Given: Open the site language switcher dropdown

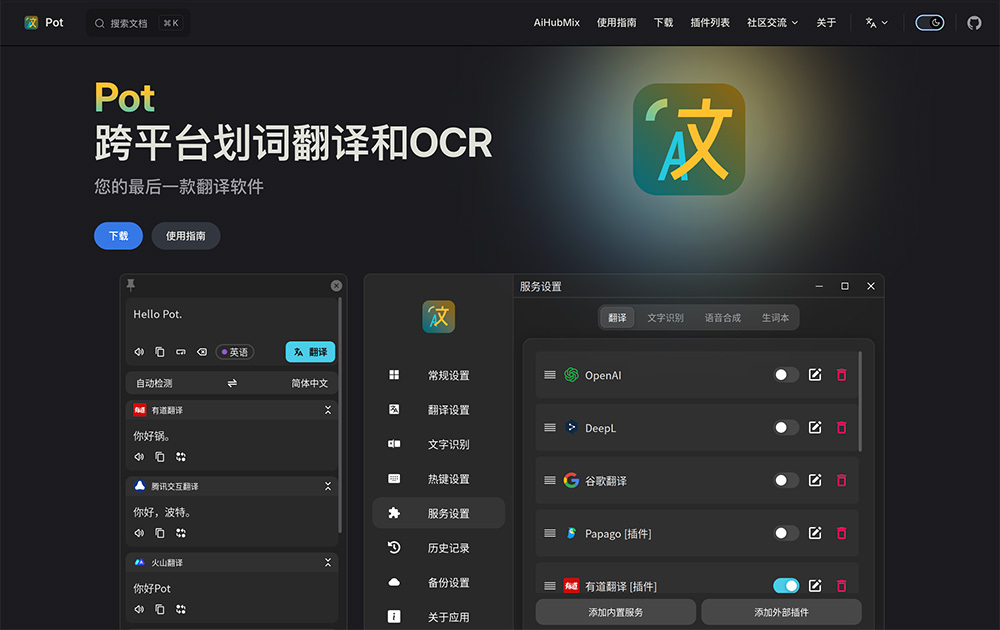Looking at the screenshot, I should [x=876, y=23].
